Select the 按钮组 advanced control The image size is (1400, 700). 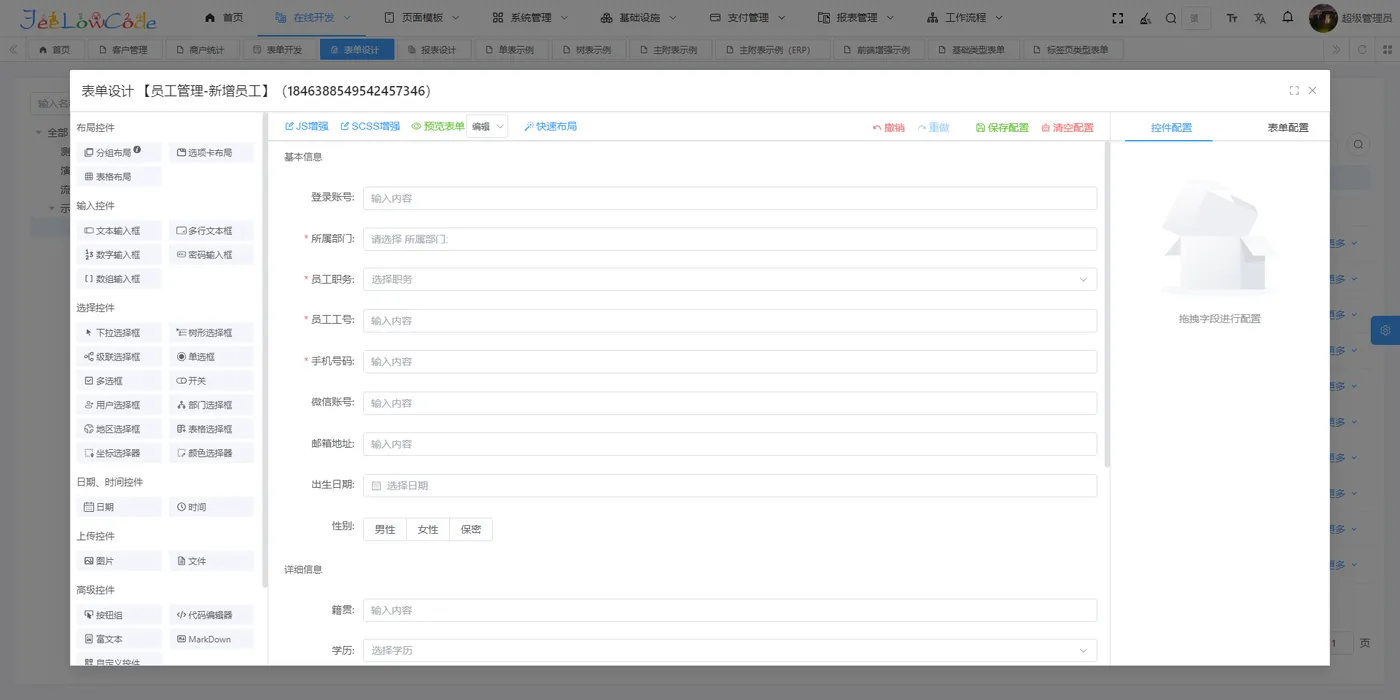(118, 615)
